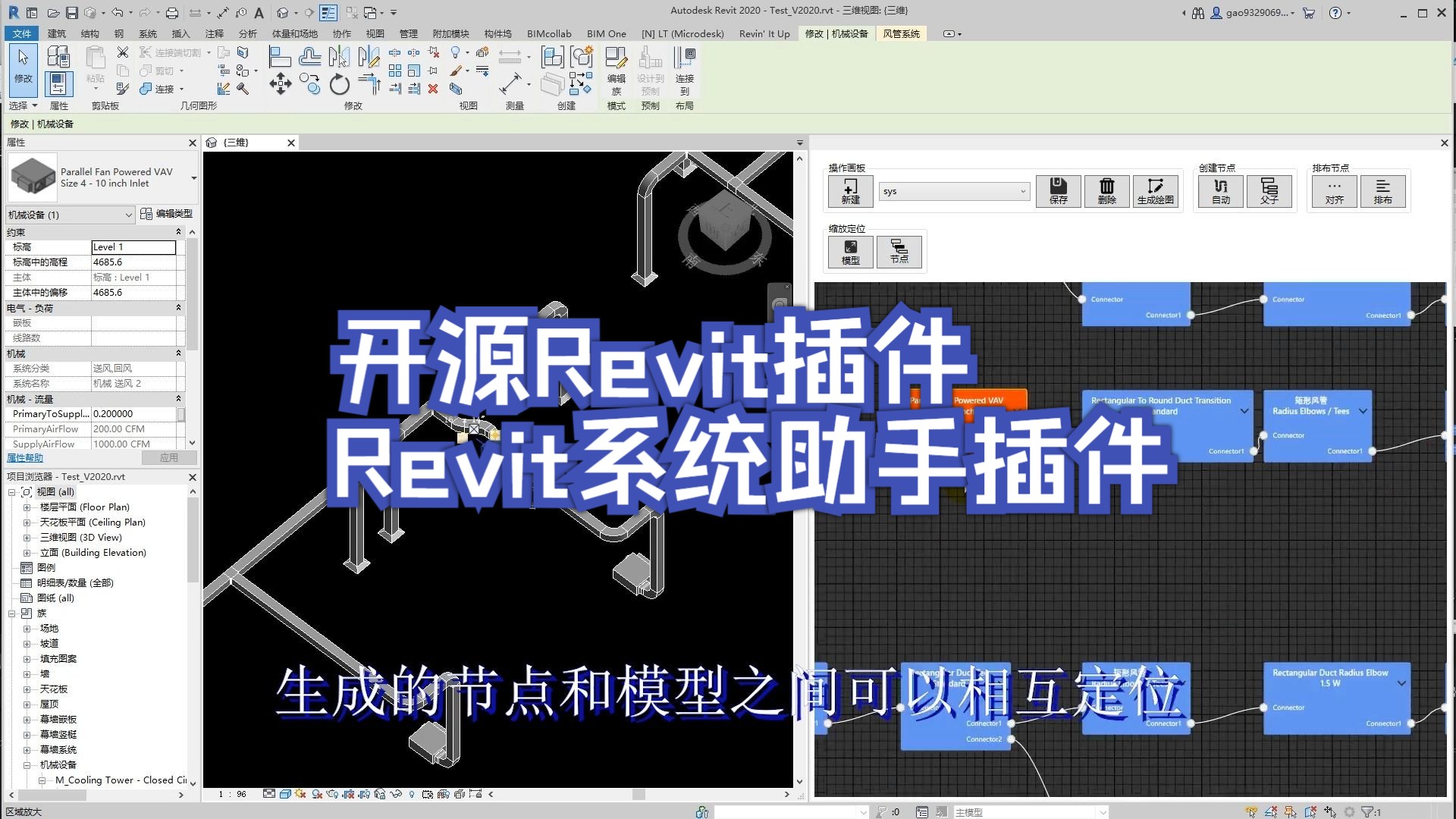This screenshot has width=1456, height=819.
Task: Click the 新建 (New) button in plugin panel
Action: (850, 191)
